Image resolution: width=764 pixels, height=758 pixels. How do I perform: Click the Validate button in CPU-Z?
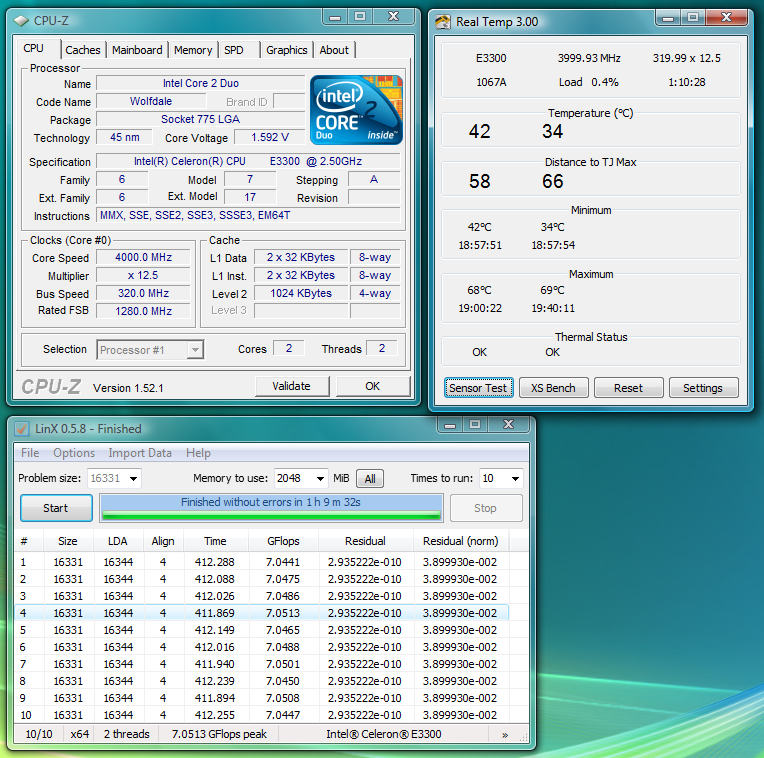pos(291,386)
